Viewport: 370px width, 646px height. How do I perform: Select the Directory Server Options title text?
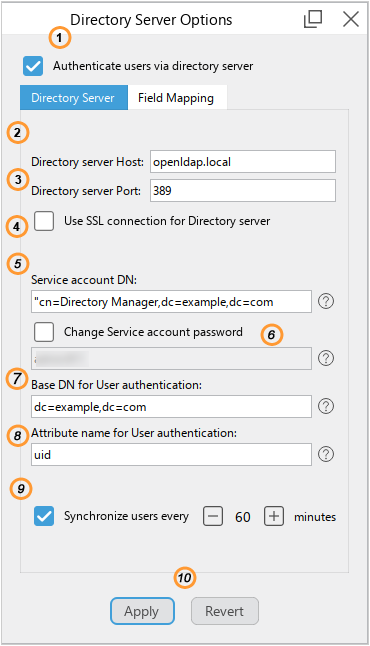(x=151, y=20)
